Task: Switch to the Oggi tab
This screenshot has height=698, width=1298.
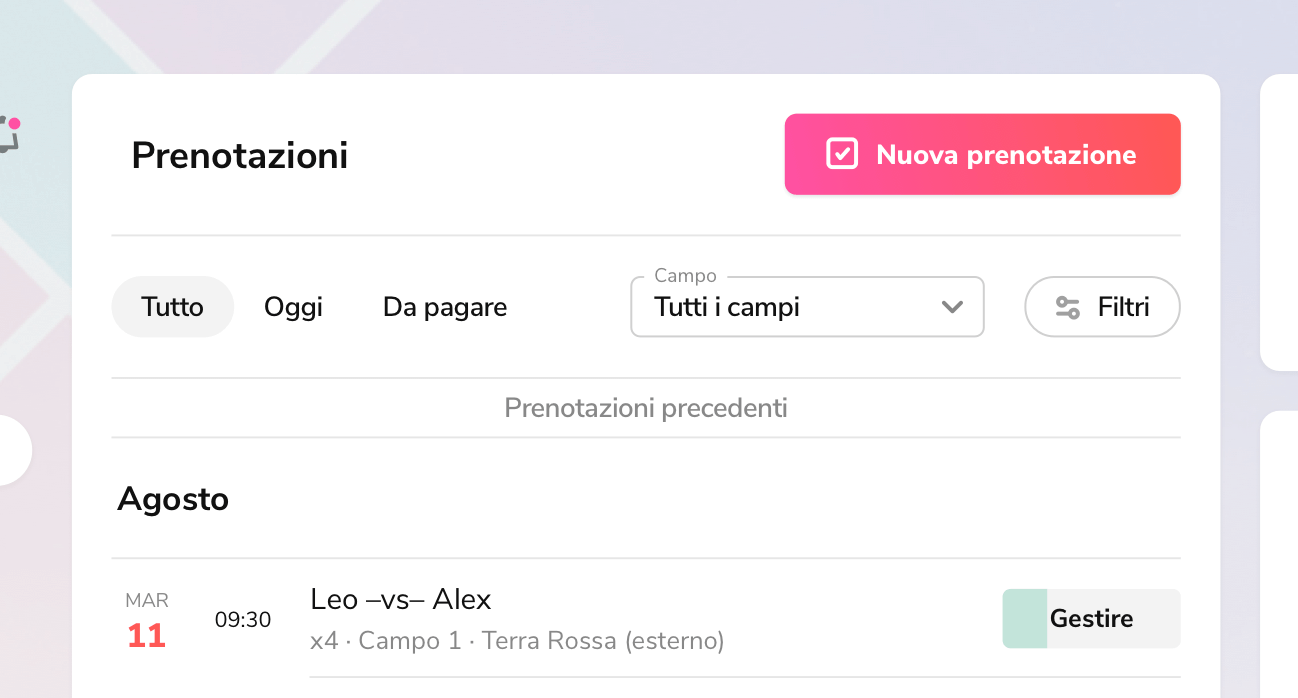Action: tap(293, 307)
